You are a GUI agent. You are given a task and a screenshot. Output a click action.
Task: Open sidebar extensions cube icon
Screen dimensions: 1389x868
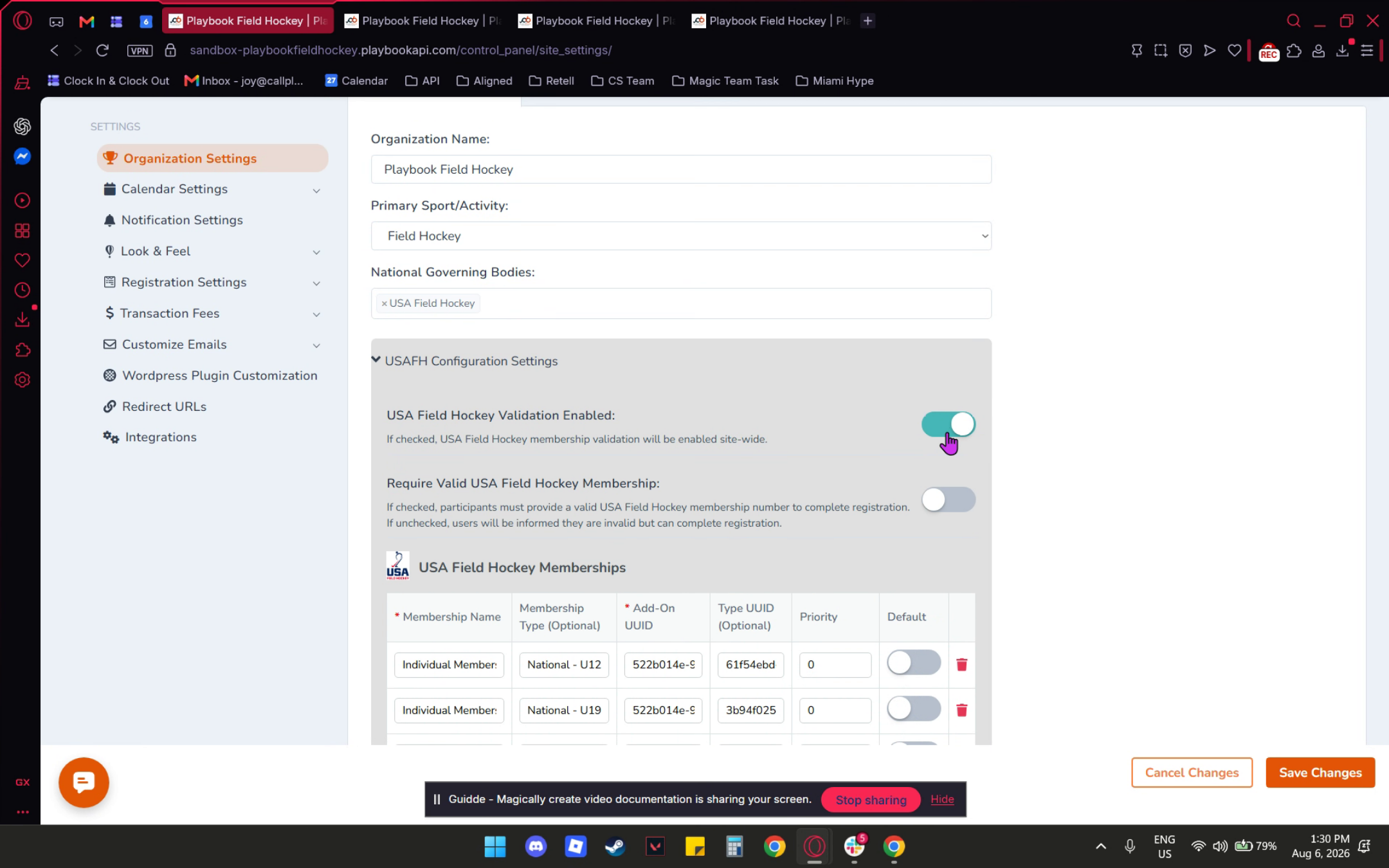click(23, 350)
